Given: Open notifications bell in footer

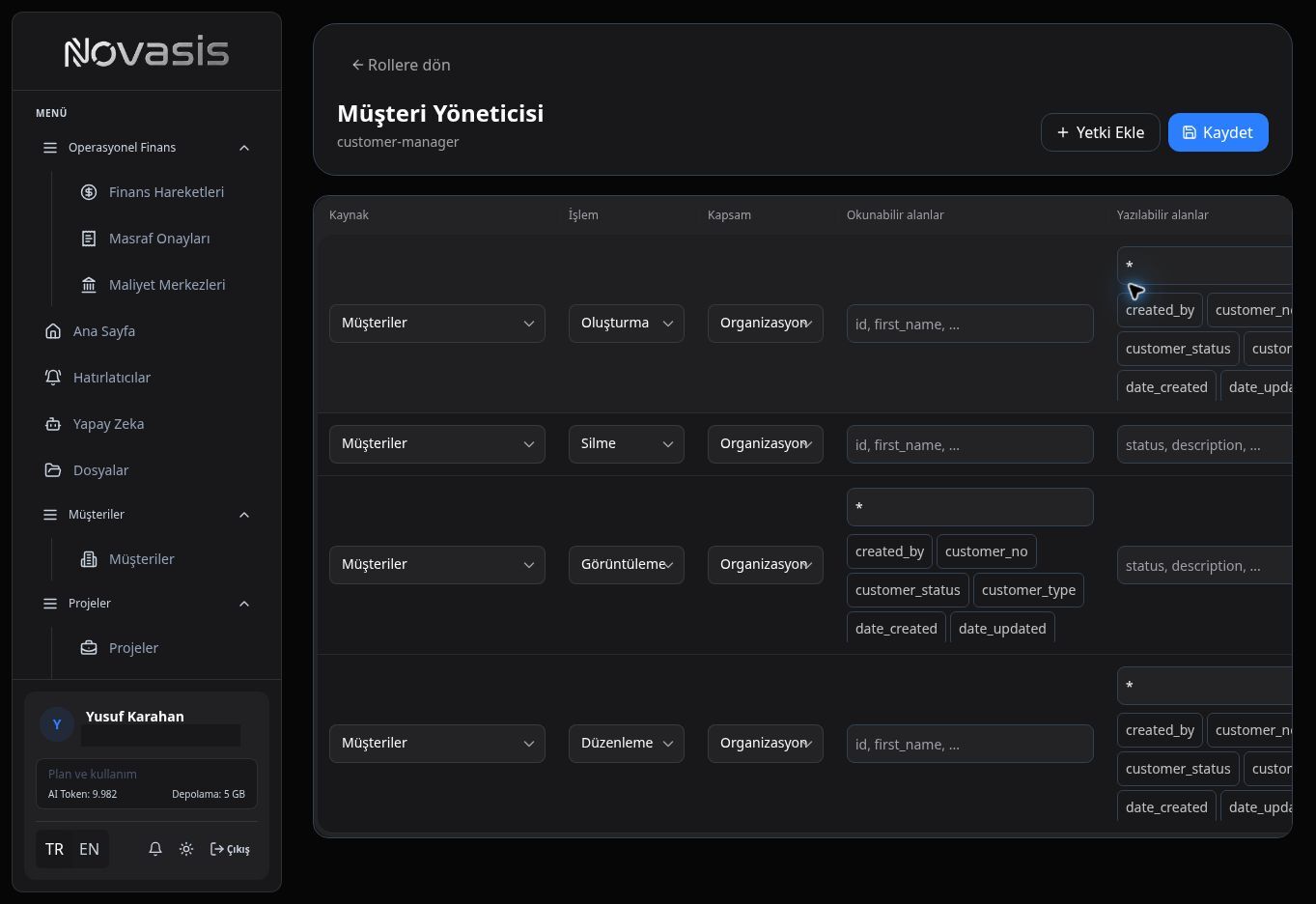Looking at the screenshot, I should tap(155, 849).
